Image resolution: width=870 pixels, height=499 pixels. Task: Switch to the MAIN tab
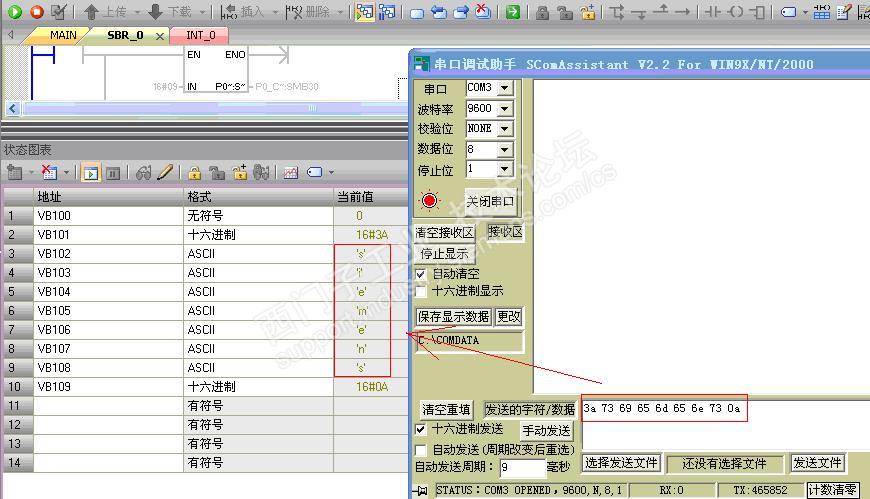(63, 35)
